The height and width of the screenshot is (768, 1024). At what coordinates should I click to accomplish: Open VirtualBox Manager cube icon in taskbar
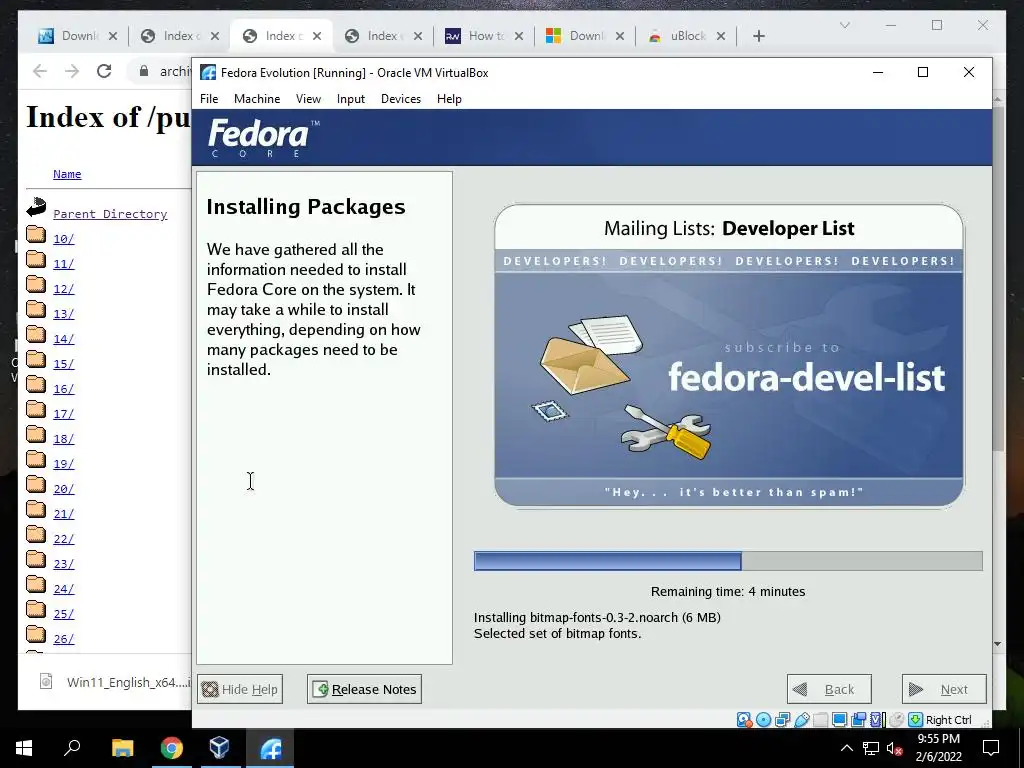(x=219, y=748)
